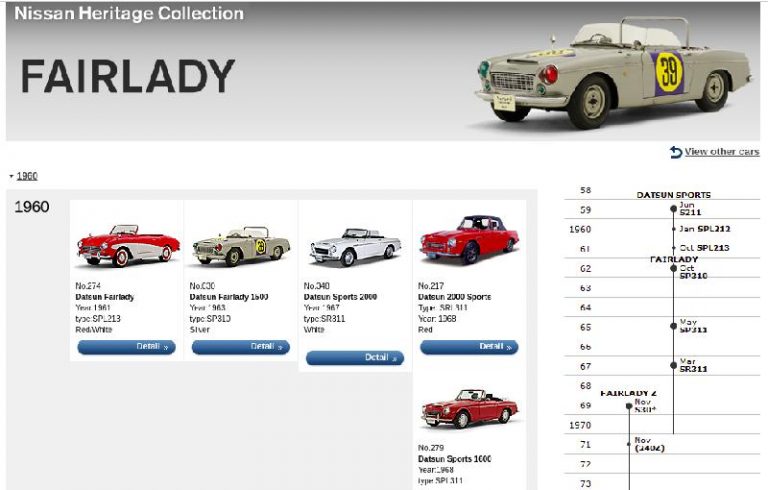Open the red Datsun Sports 1600 picture
This screenshot has height=490, width=768.
click(468, 408)
